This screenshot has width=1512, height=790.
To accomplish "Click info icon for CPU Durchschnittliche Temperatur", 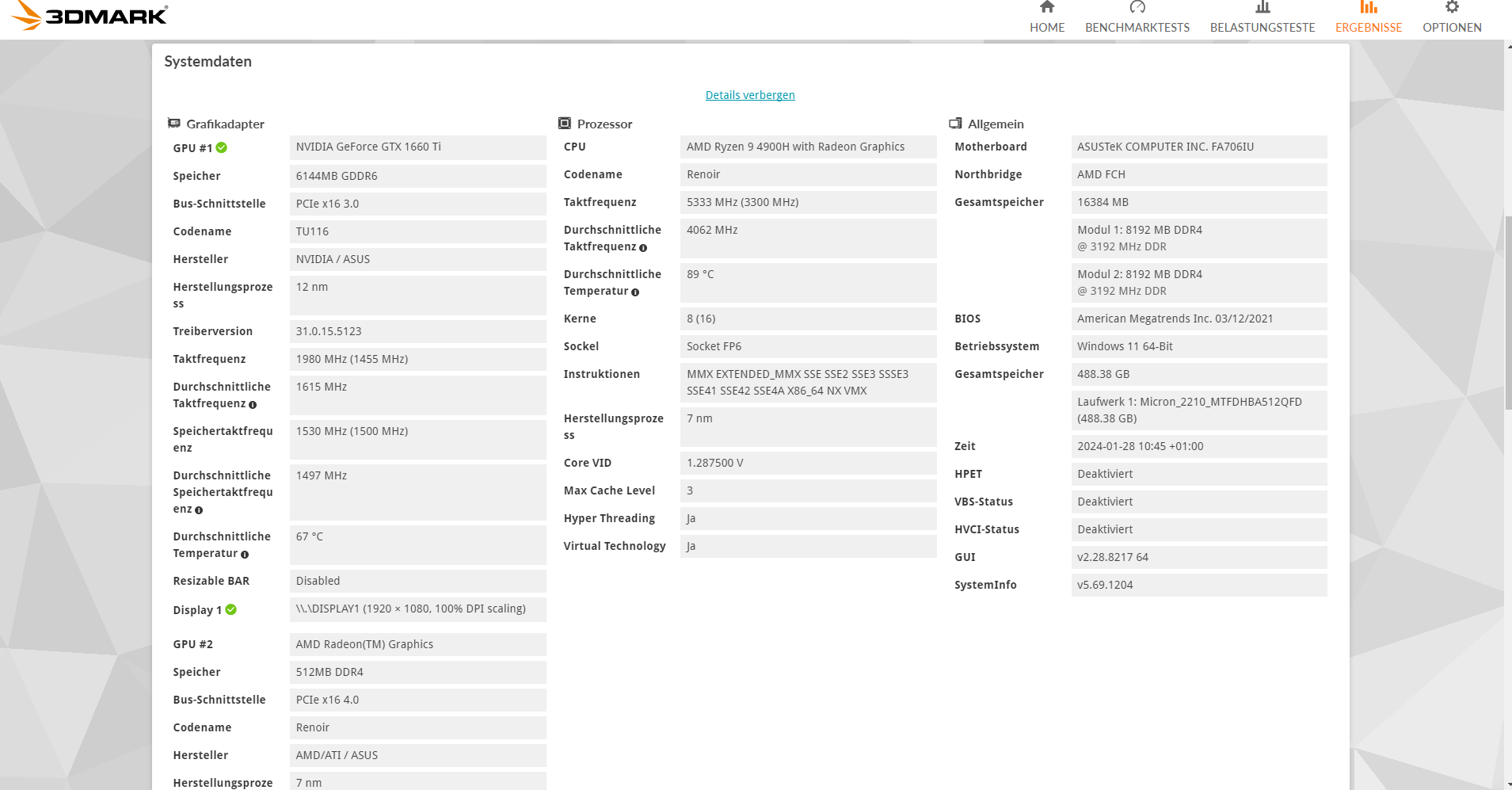I will pos(635,292).
